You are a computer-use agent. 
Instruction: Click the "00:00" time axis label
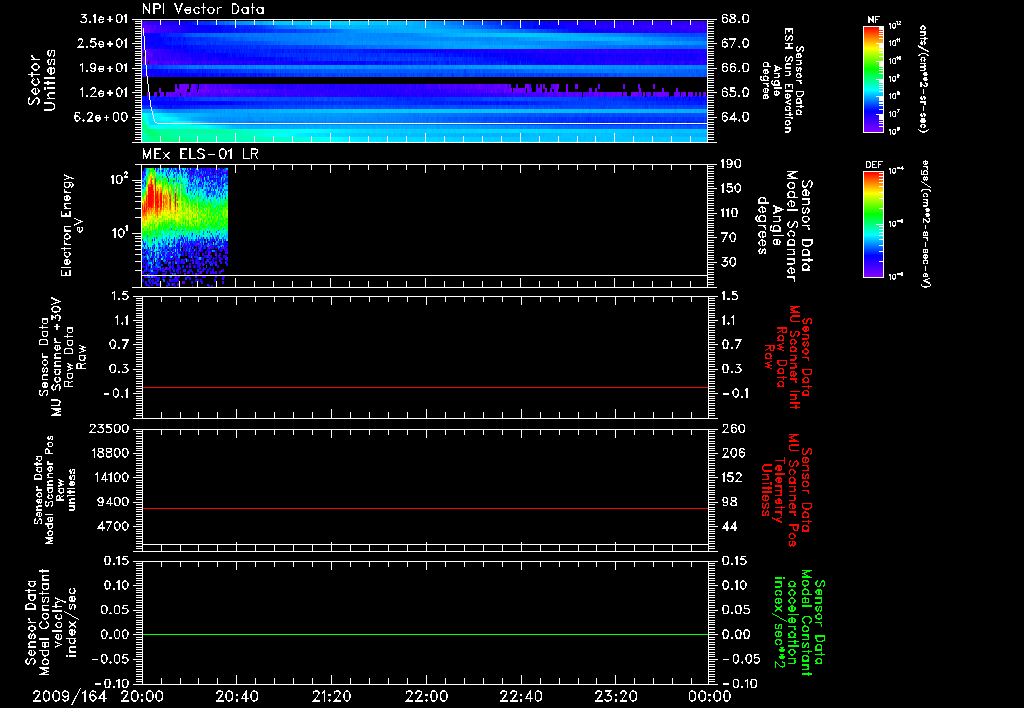(x=709, y=697)
